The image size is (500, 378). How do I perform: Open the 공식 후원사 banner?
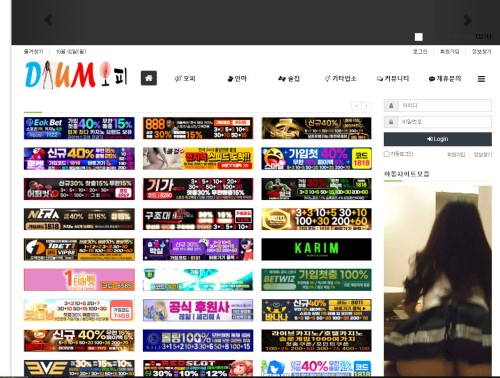pyautogui.click(x=198, y=310)
